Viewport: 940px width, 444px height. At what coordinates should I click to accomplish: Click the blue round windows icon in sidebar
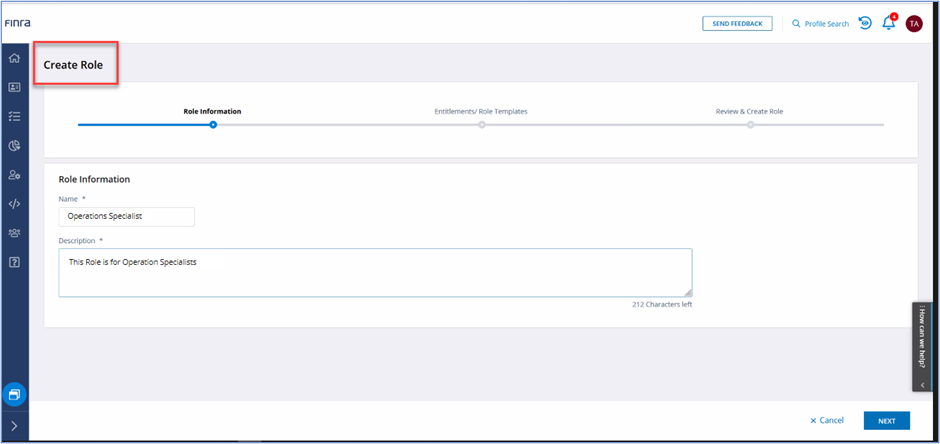point(14,394)
